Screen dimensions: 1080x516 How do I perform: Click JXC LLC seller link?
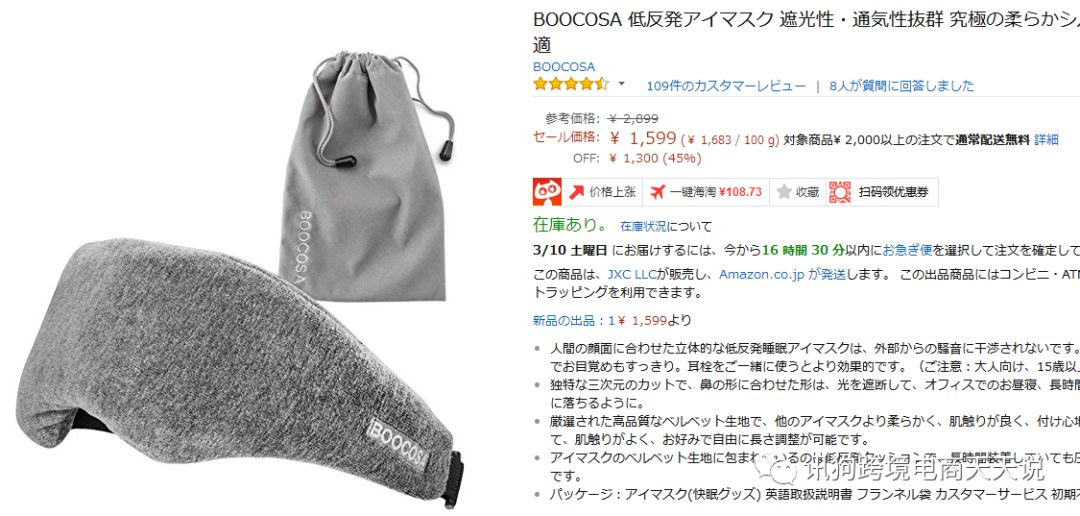click(632, 274)
